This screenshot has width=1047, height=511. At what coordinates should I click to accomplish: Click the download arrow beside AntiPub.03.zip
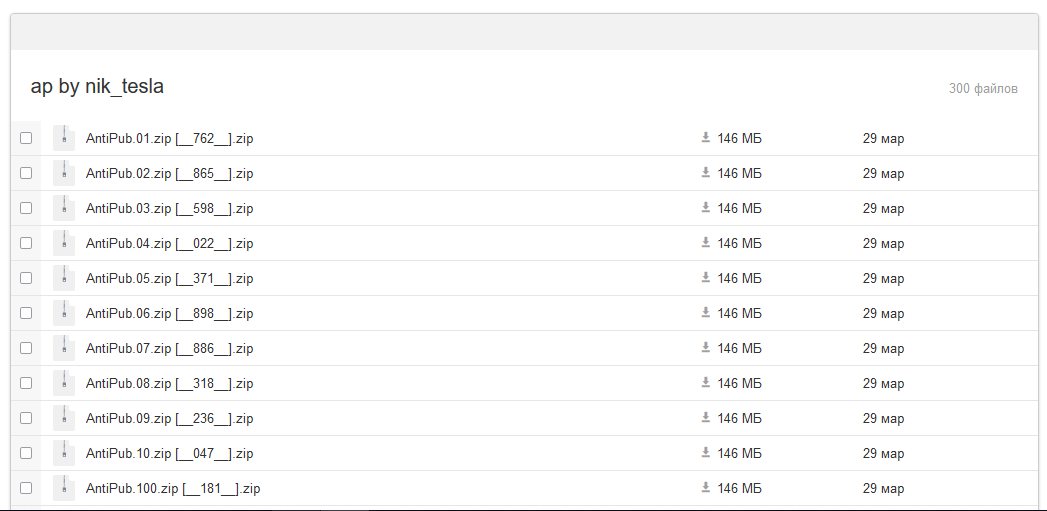tap(705, 208)
